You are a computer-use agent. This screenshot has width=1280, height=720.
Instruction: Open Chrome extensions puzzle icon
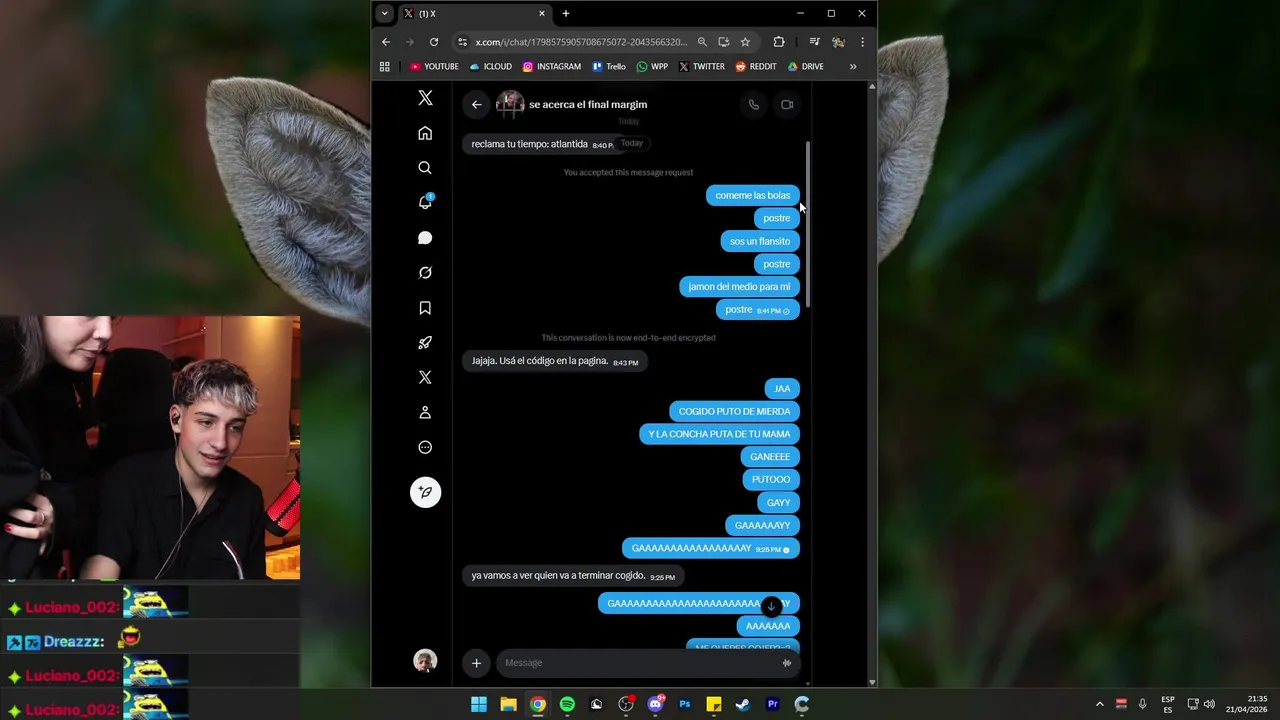779,42
